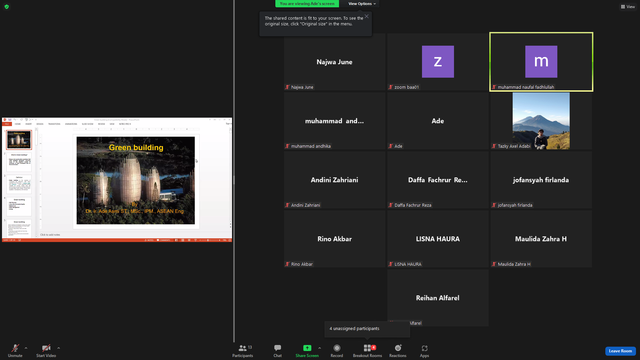Click the '4 unassigned participants' tooltip
640x360 pixels.
367,329
